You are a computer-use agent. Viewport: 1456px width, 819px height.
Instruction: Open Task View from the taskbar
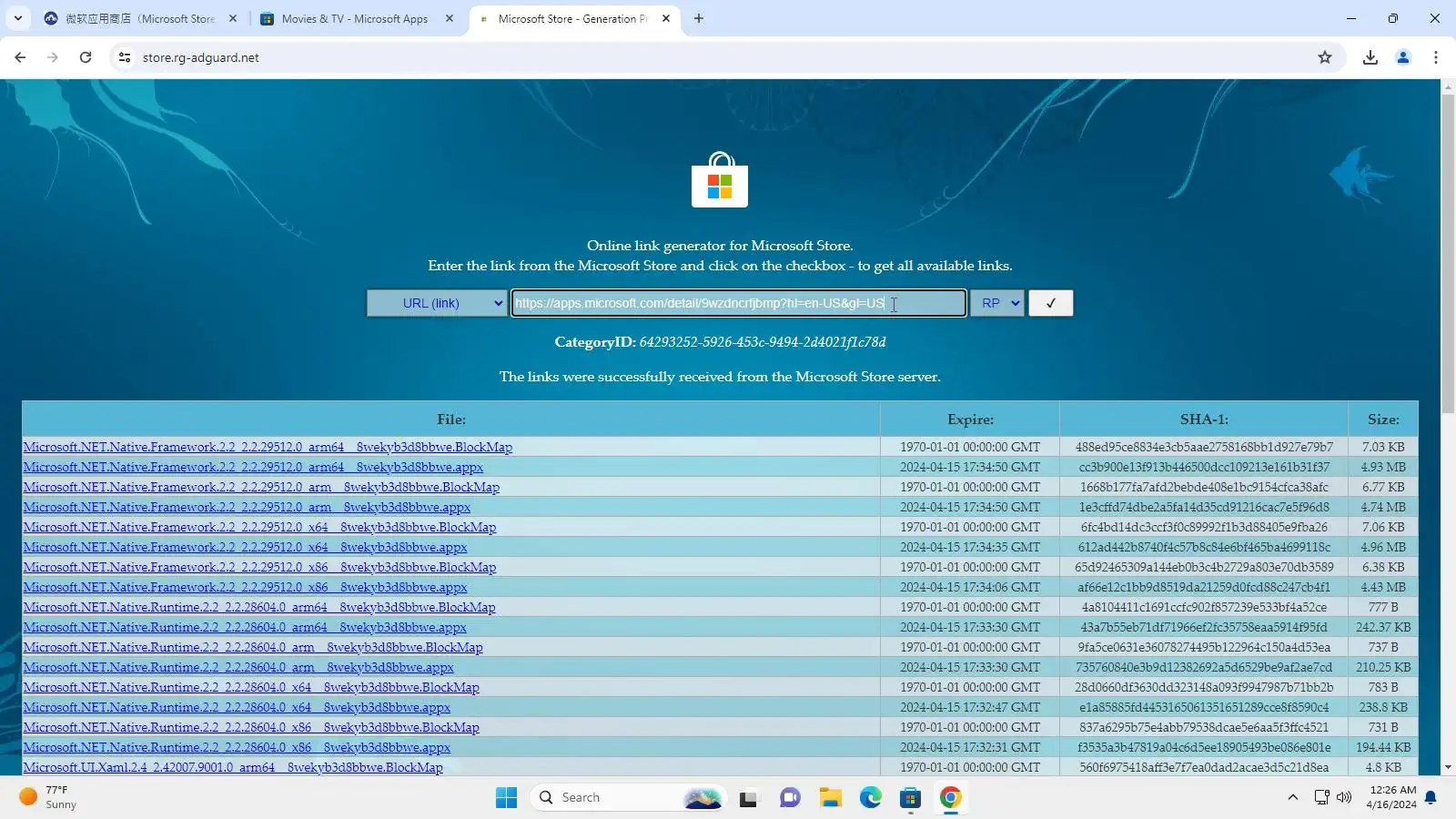[748, 798]
